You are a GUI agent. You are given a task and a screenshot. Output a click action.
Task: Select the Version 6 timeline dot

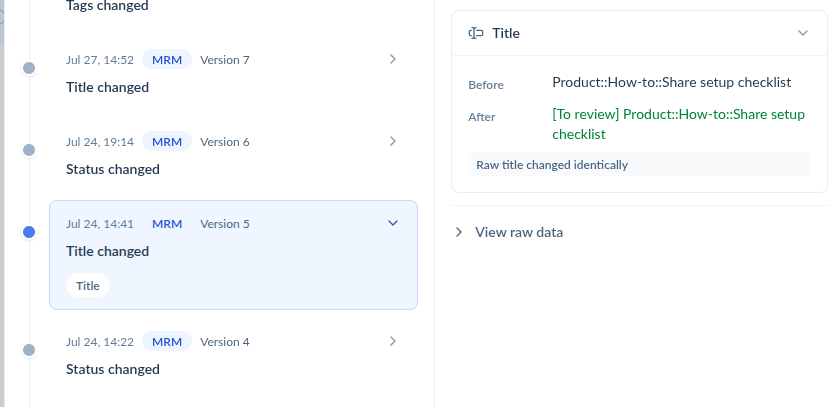pyautogui.click(x=29, y=150)
